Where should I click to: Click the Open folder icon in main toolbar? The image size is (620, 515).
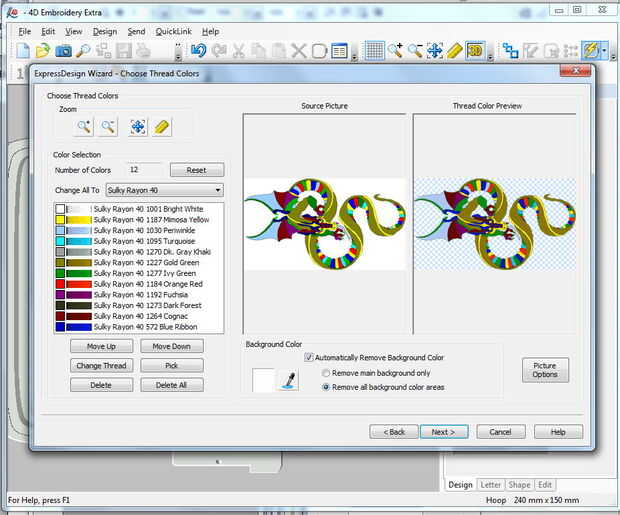click(43, 51)
